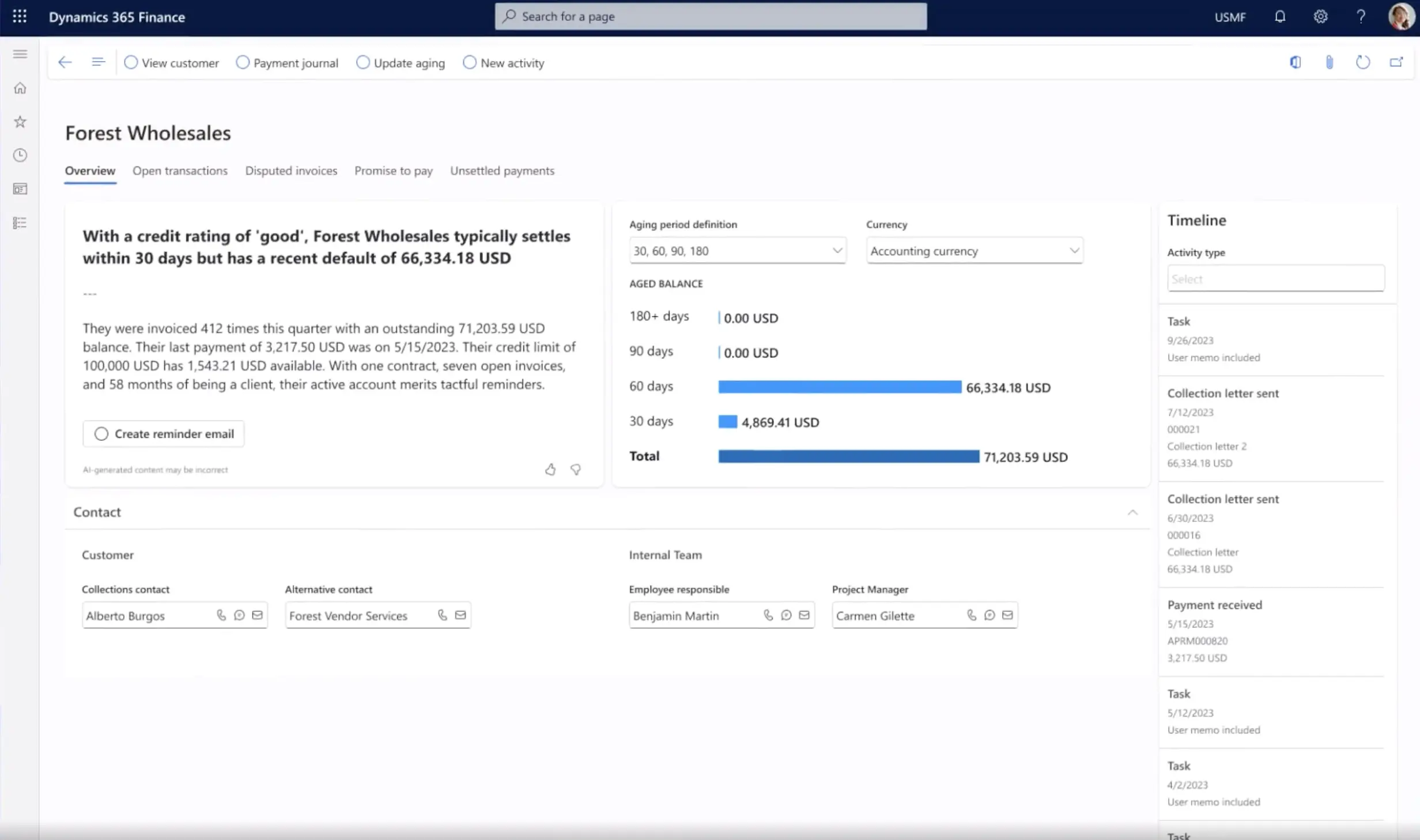Switch to Promise to pay tab
Image resolution: width=1420 pixels, height=840 pixels.
394,171
